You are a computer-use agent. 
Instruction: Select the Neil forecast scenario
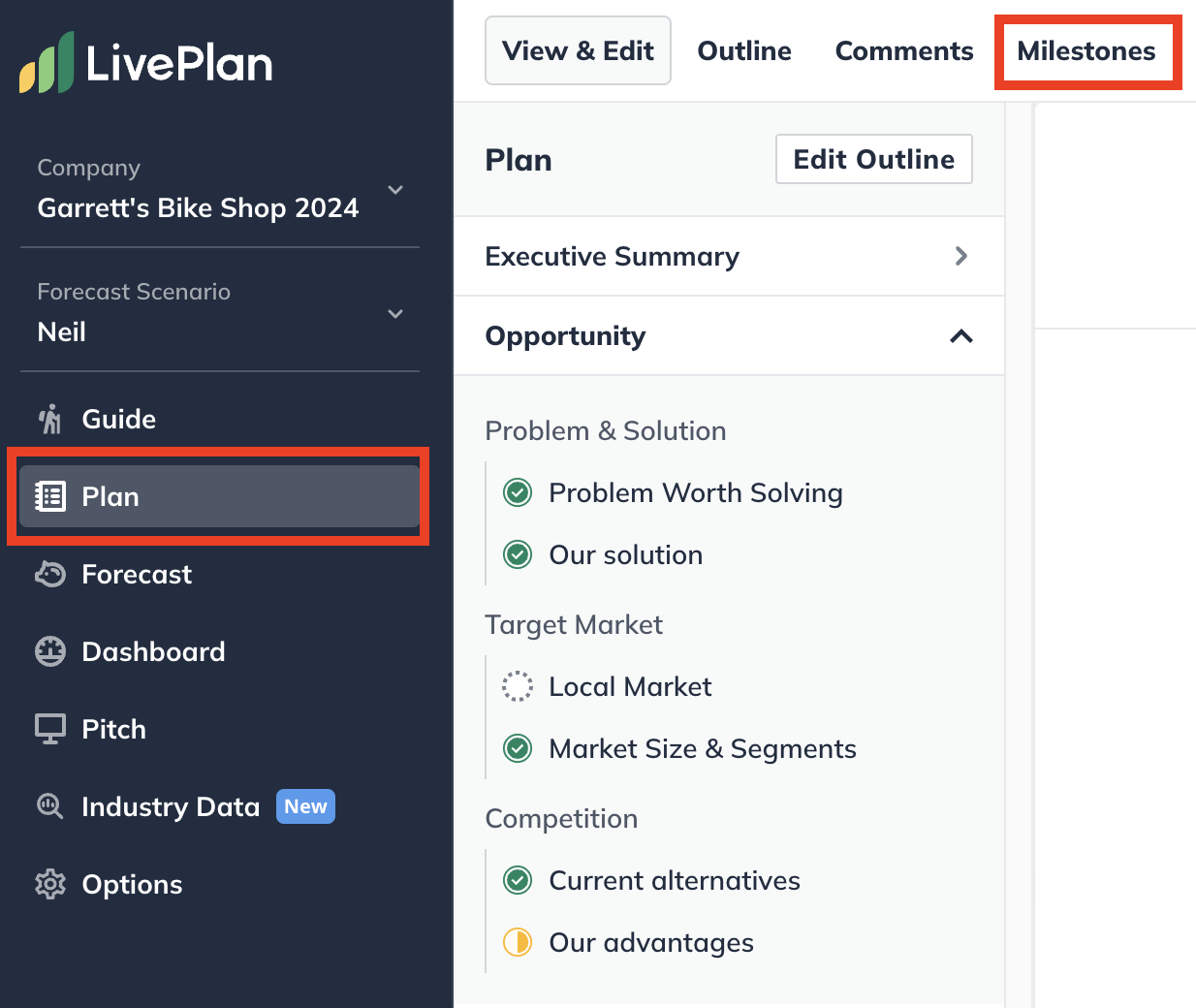coord(62,331)
